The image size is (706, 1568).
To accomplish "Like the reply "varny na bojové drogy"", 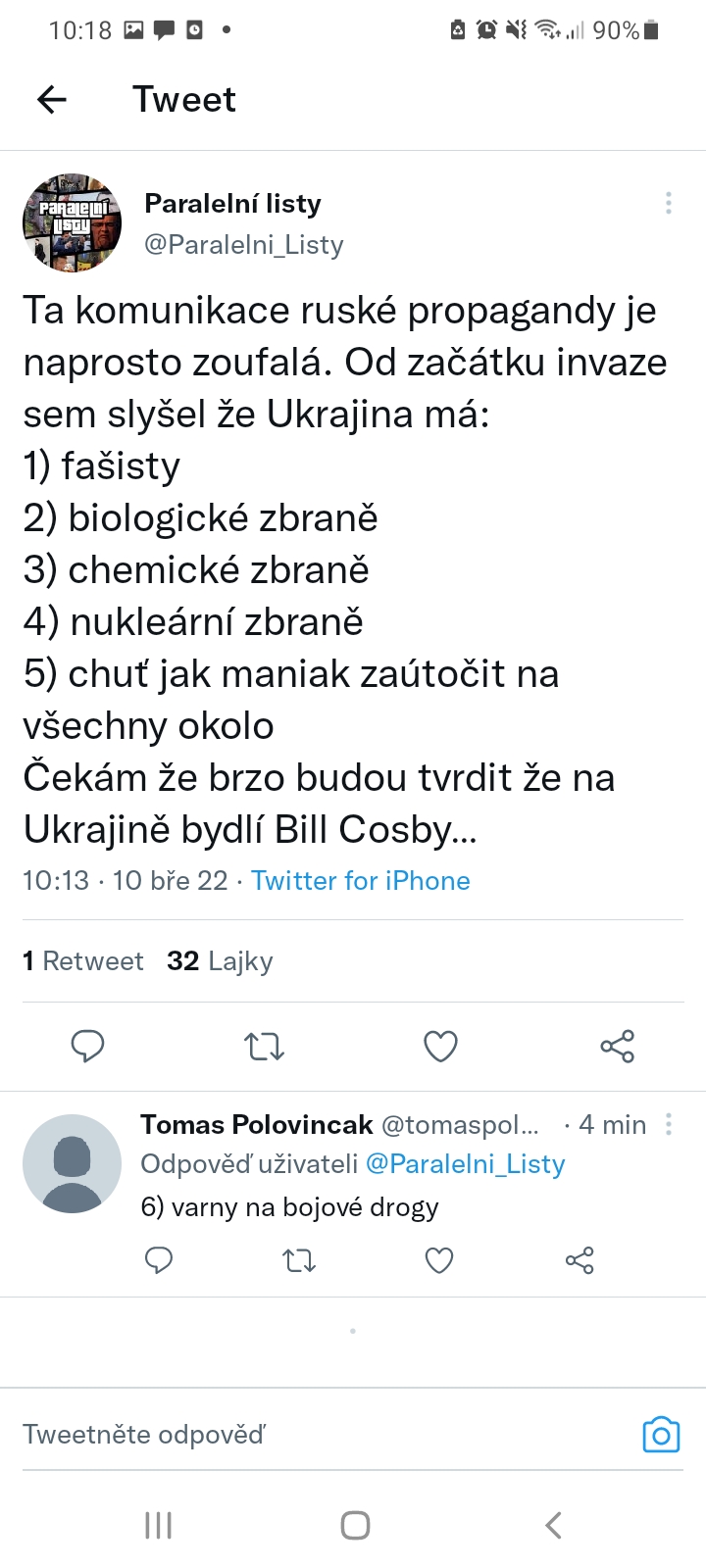I will pyautogui.click(x=439, y=1260).
